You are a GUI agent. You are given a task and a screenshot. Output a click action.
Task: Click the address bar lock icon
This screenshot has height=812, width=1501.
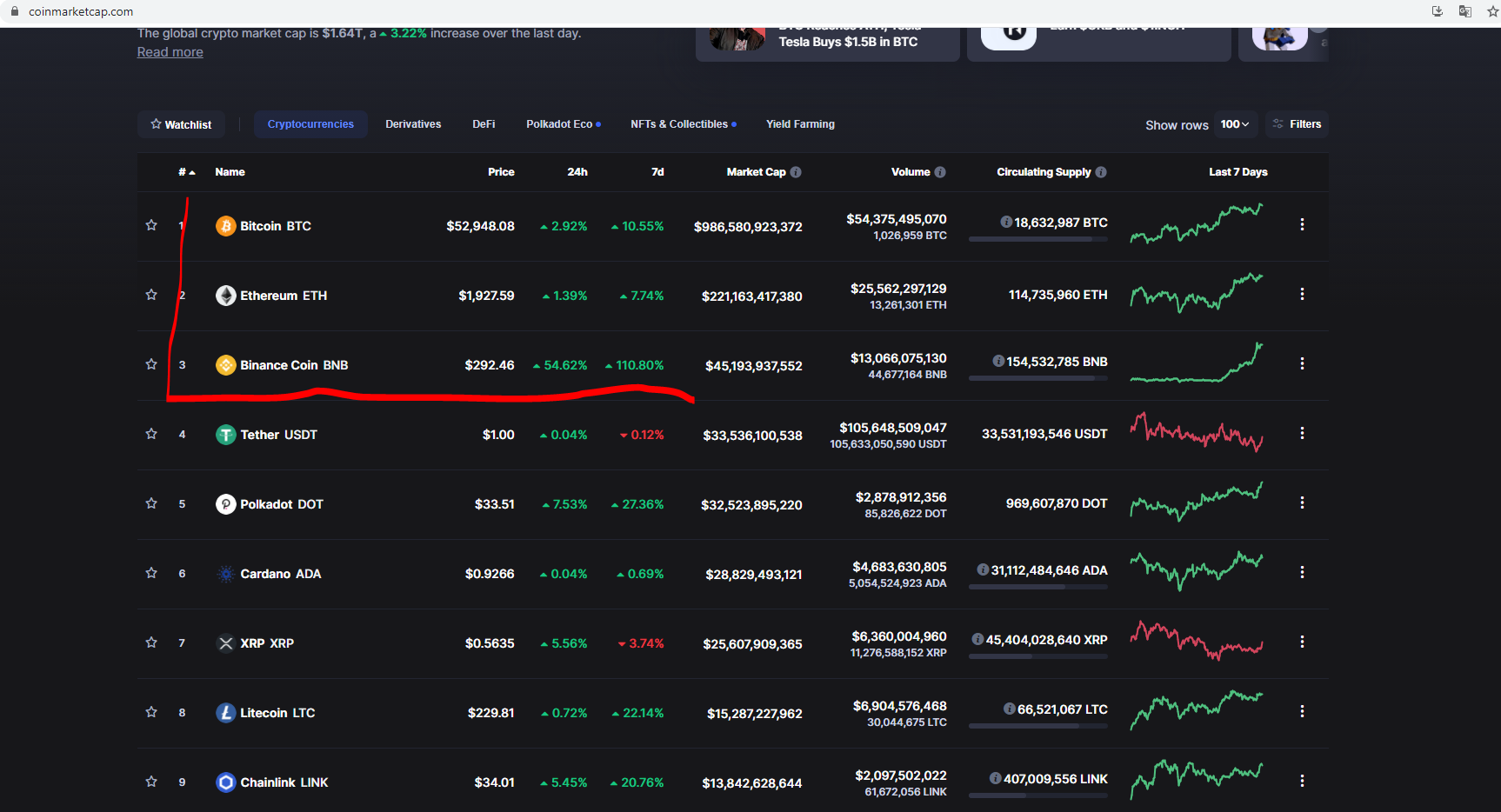click(x=14, y=11)
